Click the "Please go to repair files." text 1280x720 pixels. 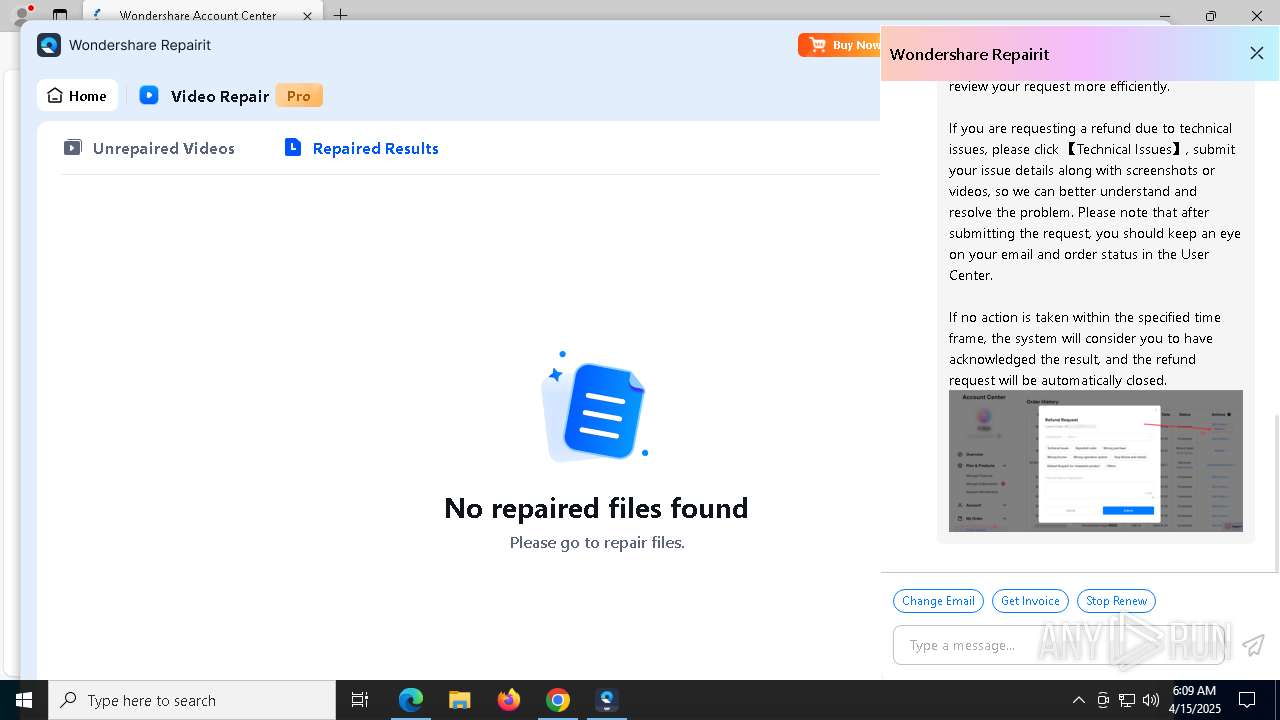pos(597,542)
